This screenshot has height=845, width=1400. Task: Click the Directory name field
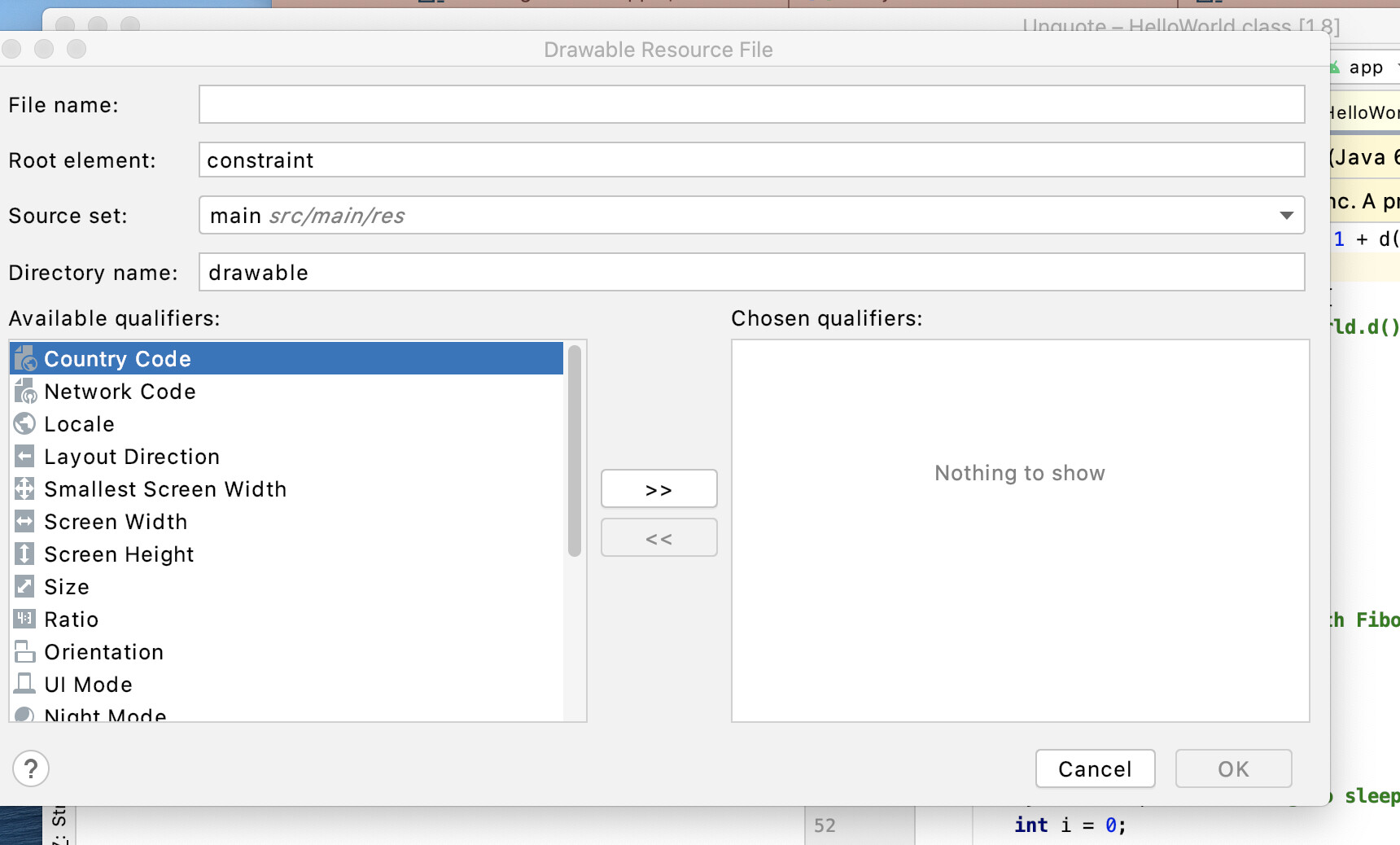click(751, 273)
